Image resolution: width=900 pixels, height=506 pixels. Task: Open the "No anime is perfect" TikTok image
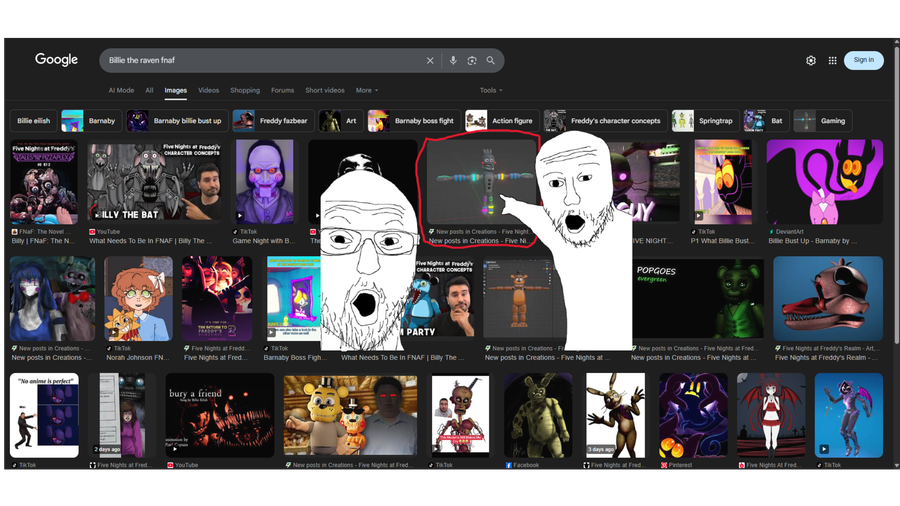click(44, 415)
